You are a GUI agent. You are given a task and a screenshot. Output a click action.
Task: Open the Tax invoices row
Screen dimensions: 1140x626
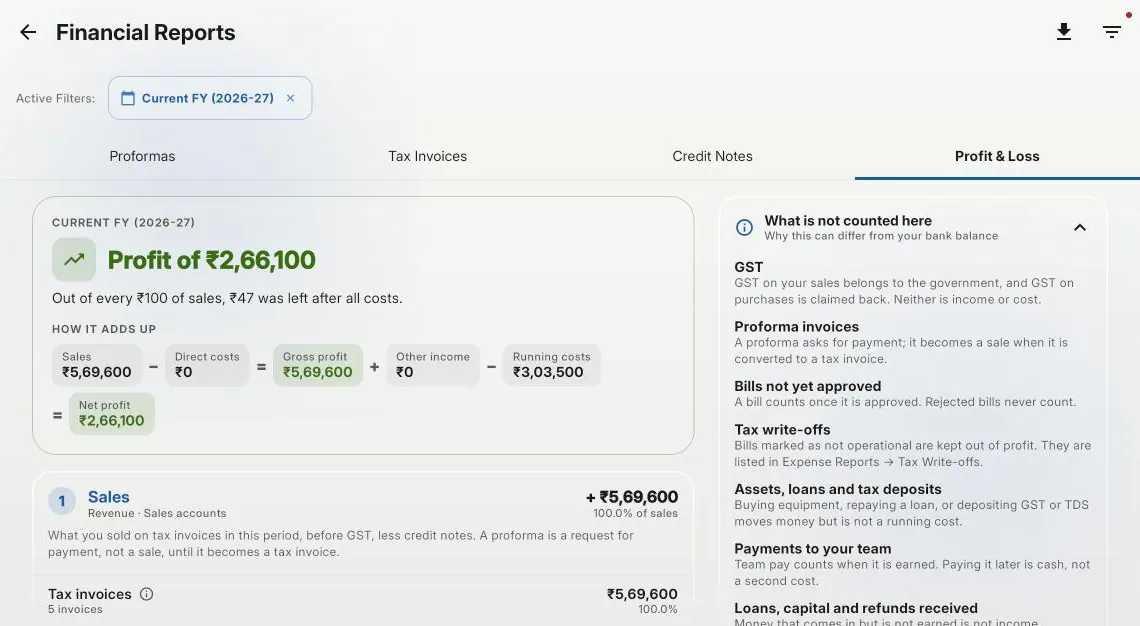[x=363, y=601]
